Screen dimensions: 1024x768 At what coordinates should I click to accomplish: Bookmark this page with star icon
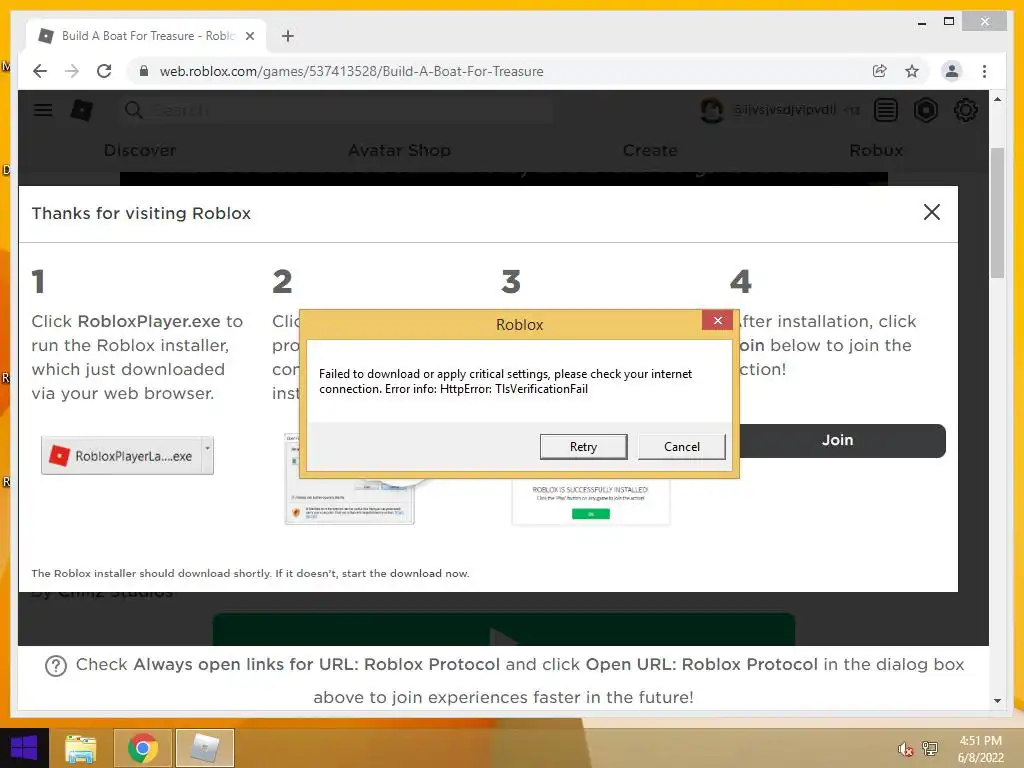click(x=912, y=71)
